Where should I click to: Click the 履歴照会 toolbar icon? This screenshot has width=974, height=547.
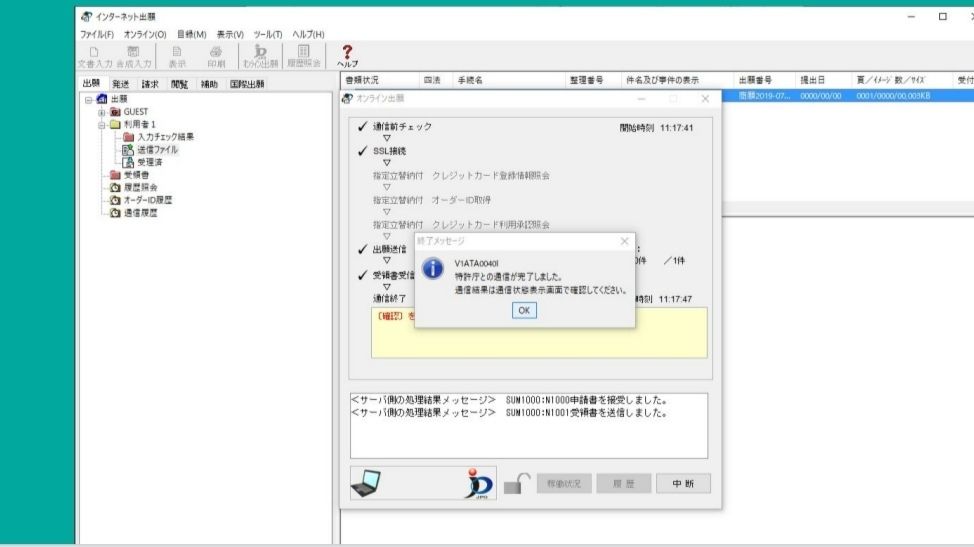coord(302,56)
